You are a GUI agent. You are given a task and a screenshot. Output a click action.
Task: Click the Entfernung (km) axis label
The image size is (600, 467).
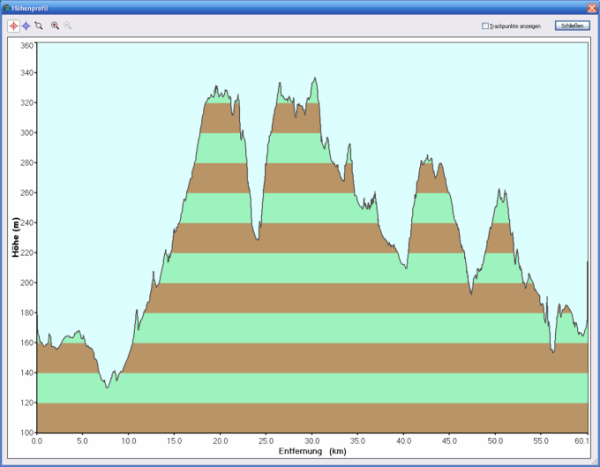pos(311,451)
